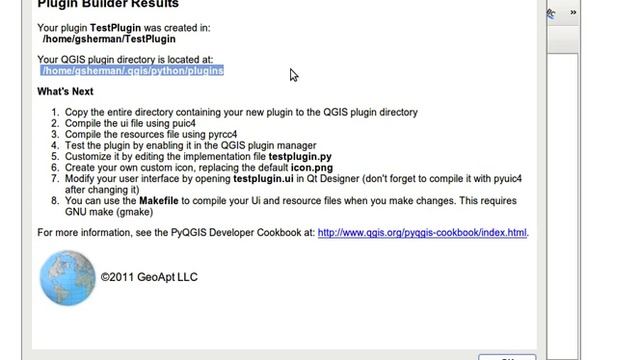Click the bold TestPlugin name in first line

point(116,28)
